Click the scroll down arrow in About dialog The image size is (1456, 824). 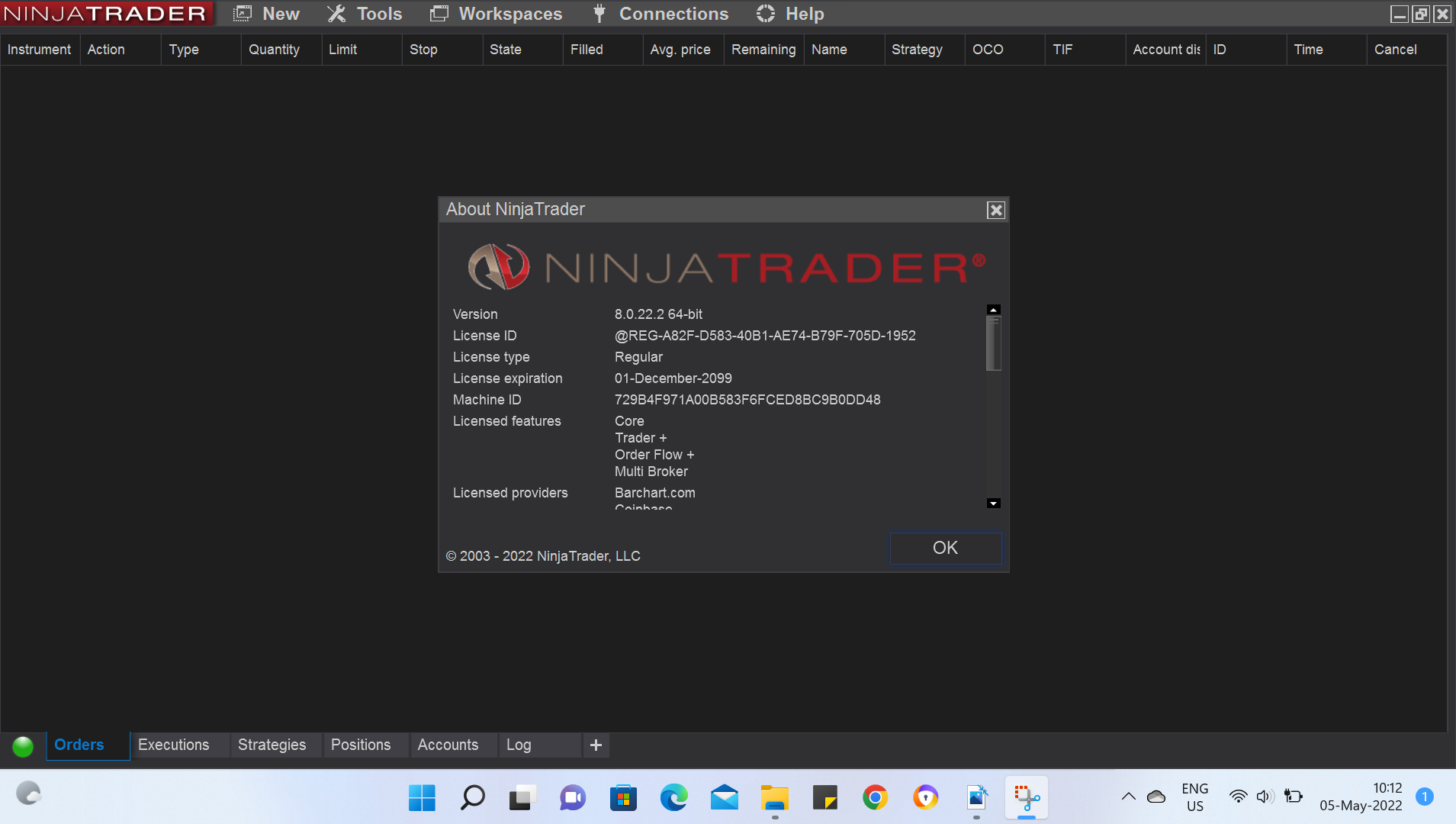(993, 504)
